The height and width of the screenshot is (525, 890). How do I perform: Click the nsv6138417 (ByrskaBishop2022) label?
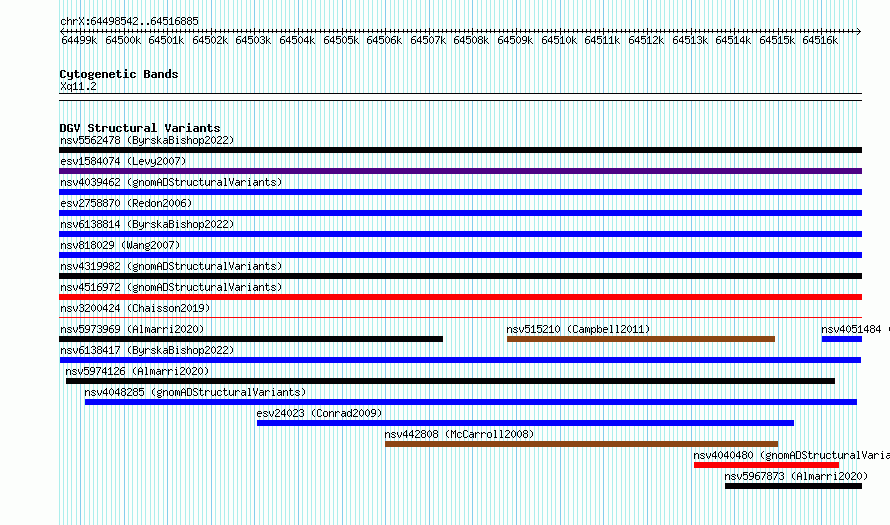pyautogui.click(x=147, y=350)
